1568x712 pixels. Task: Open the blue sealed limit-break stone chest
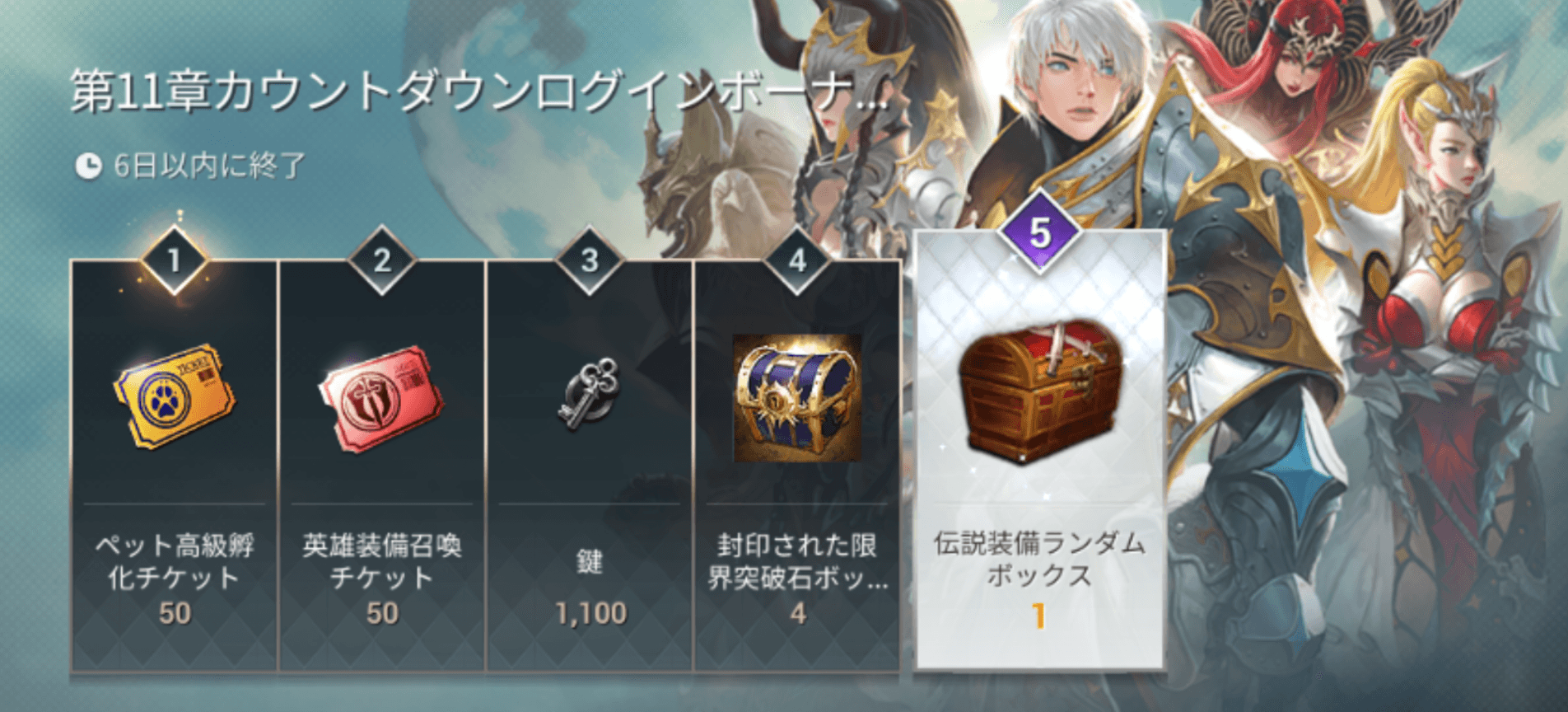click(x=797, y=398)
